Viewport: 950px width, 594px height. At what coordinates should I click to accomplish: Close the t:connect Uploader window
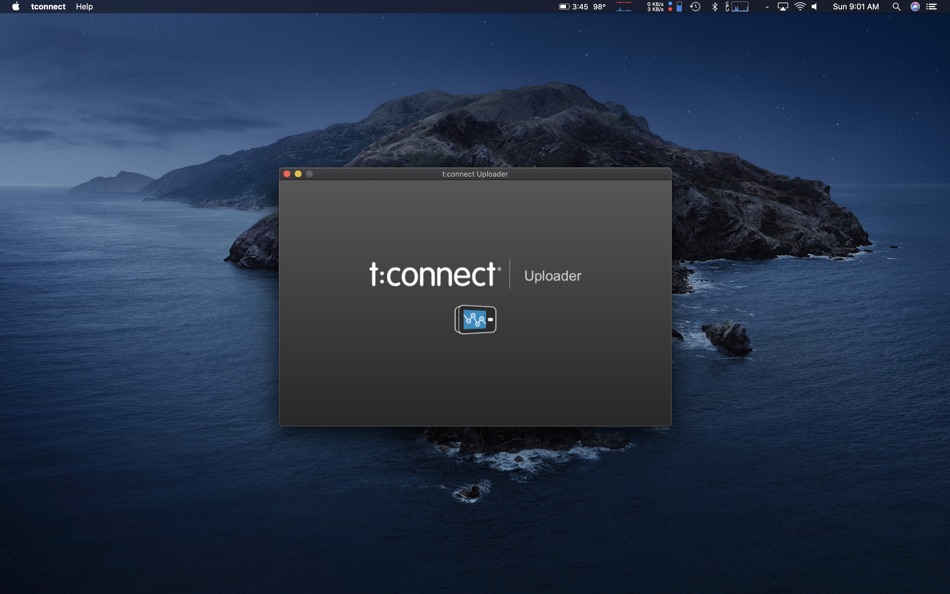[x=287, y=174]
